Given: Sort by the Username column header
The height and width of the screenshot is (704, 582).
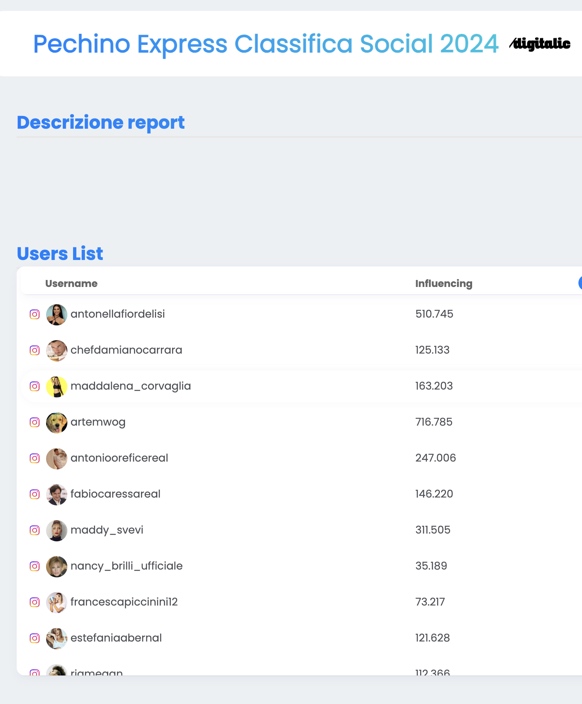Looking at the screenshot, I should pos(71,283).
